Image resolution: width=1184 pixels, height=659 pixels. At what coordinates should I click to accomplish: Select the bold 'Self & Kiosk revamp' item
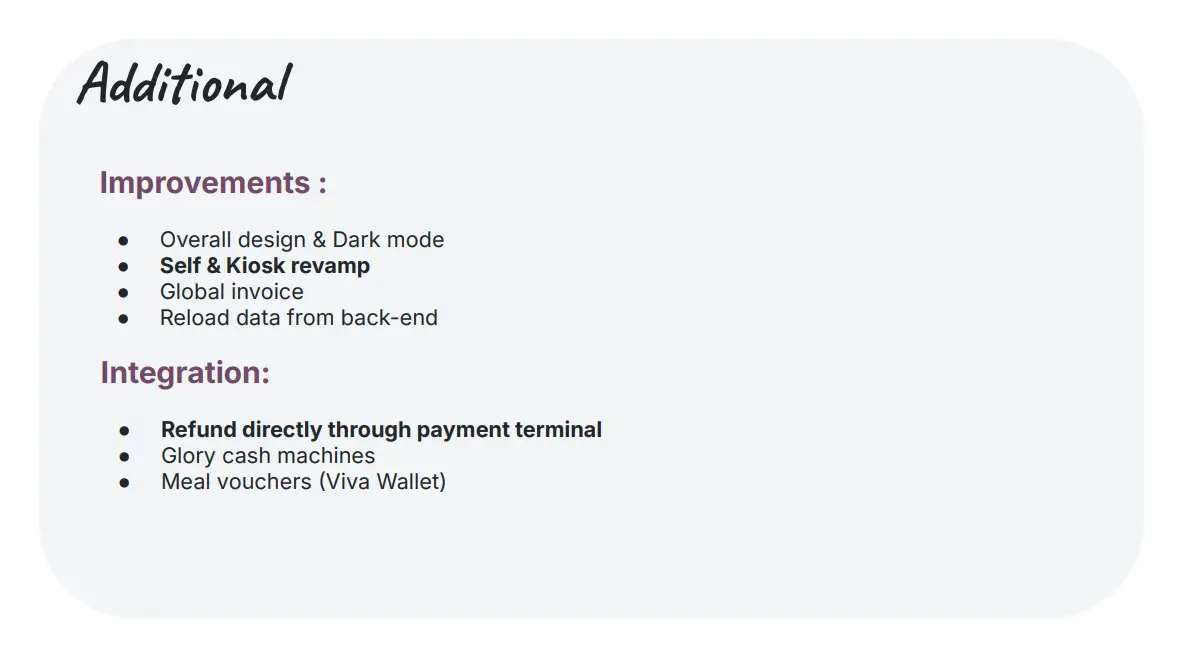265,266
